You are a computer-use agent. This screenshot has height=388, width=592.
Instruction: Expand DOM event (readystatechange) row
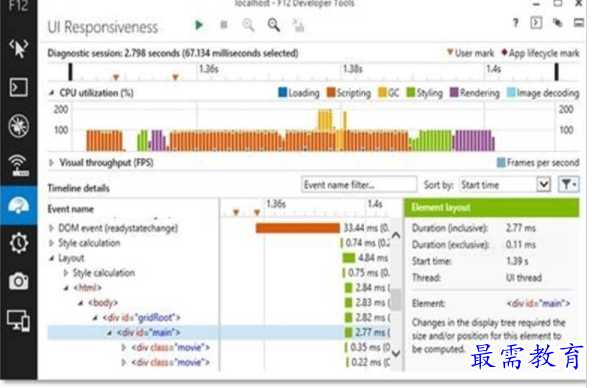tap(51, 228)
